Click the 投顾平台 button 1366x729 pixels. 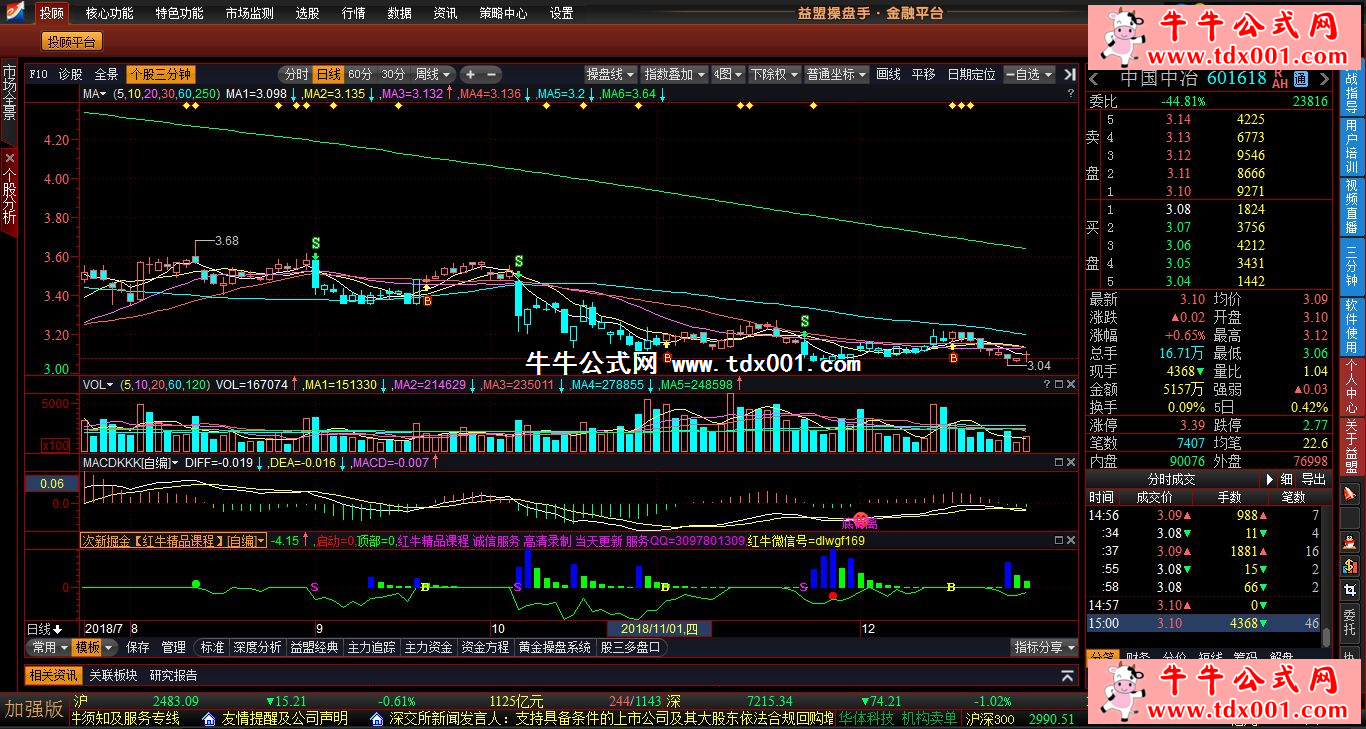72,42
